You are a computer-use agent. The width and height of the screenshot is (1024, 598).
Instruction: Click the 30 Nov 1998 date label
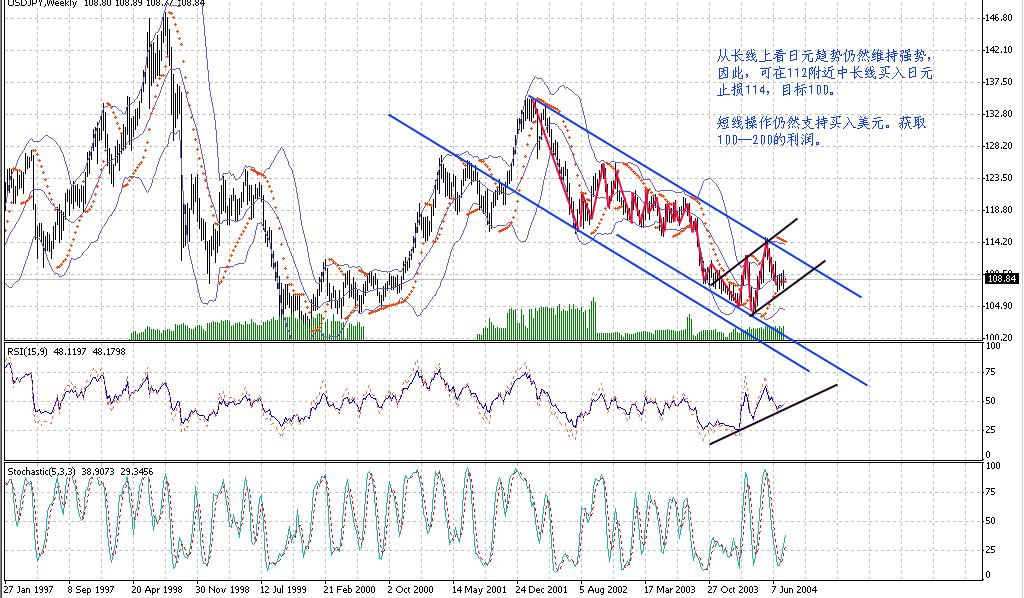click(x=222, y=590)
